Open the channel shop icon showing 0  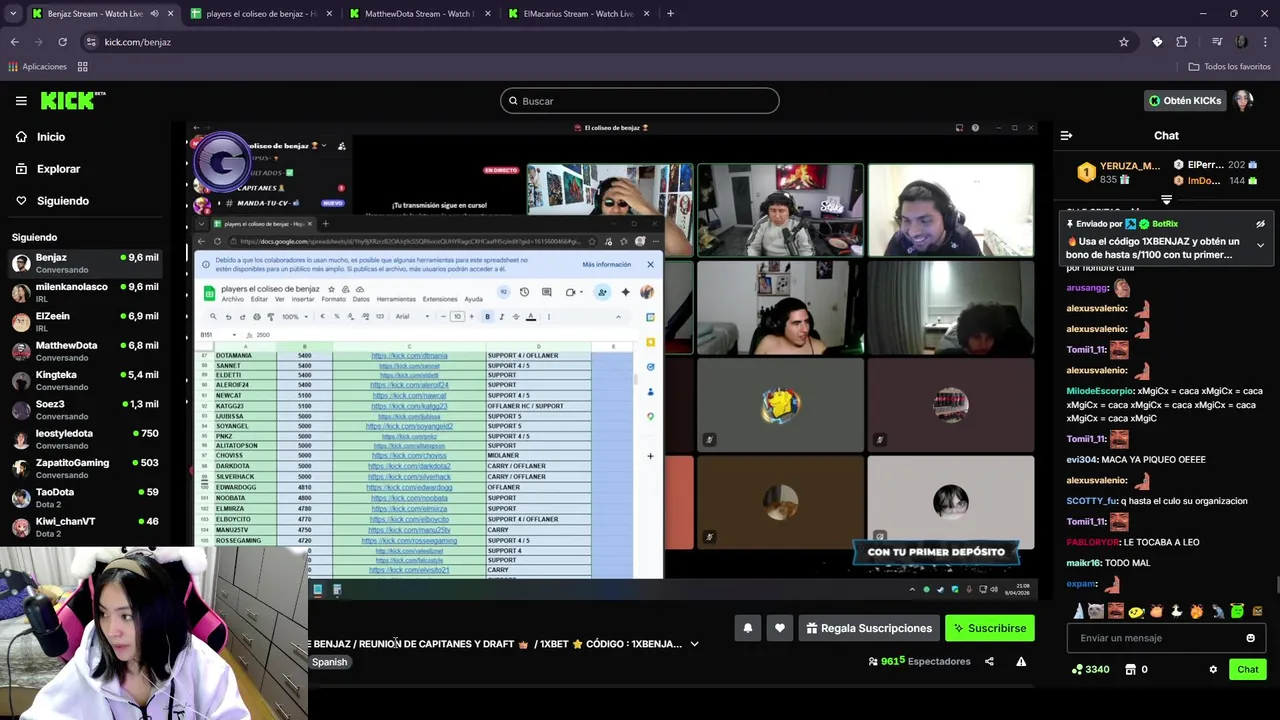[x=1136, y=669]
